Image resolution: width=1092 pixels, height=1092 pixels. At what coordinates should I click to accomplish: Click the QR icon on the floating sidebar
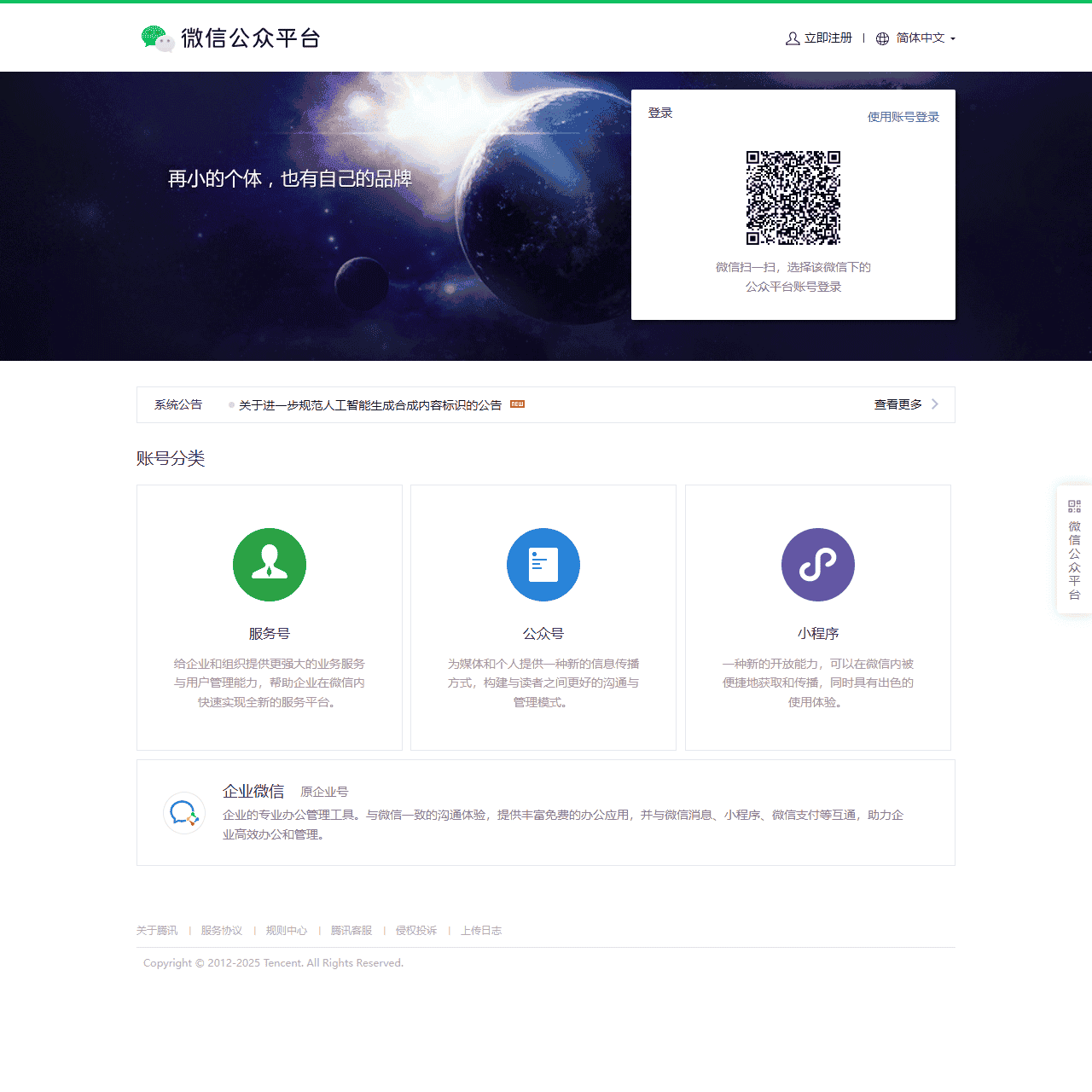[1074, 505]
